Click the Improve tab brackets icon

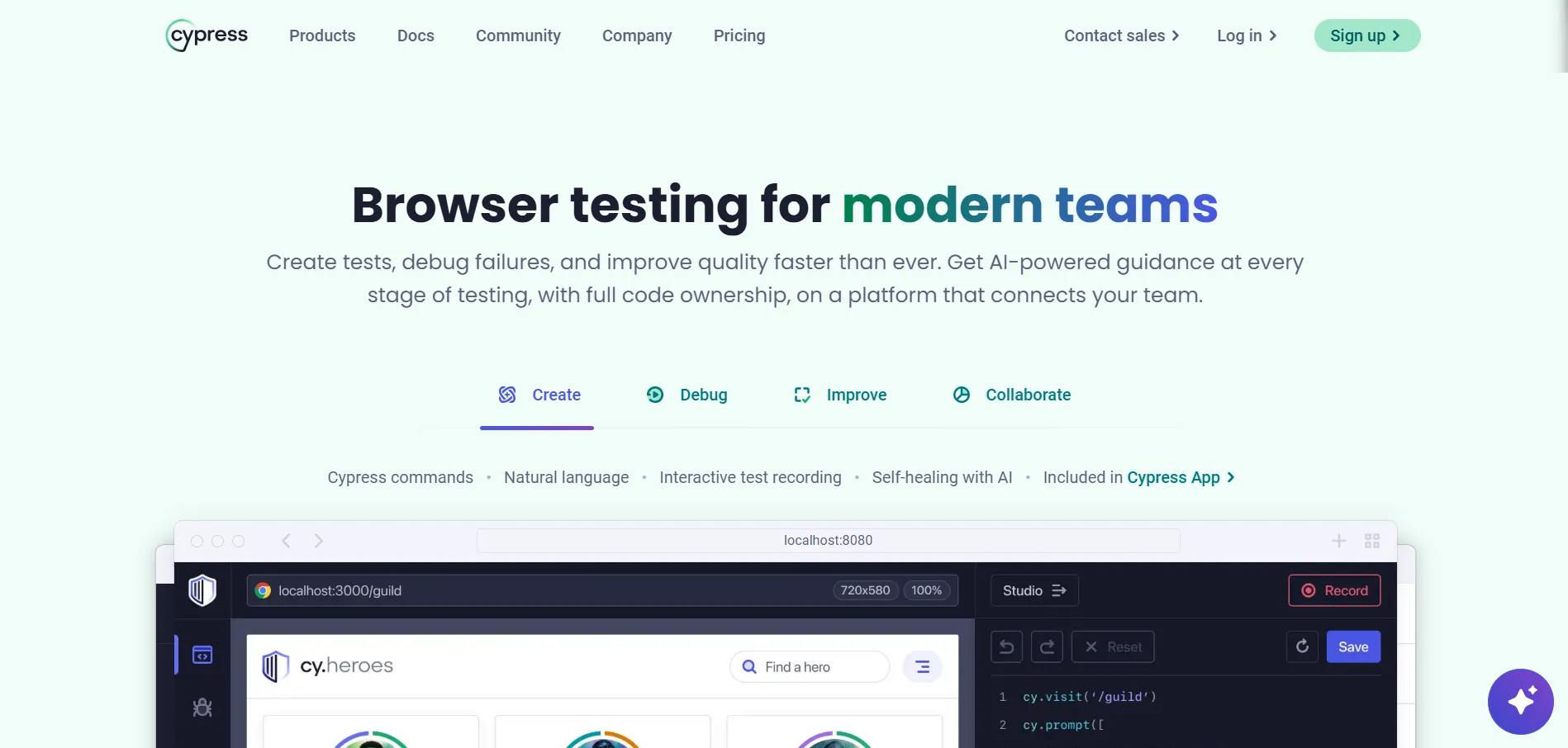tap(802, 395)
